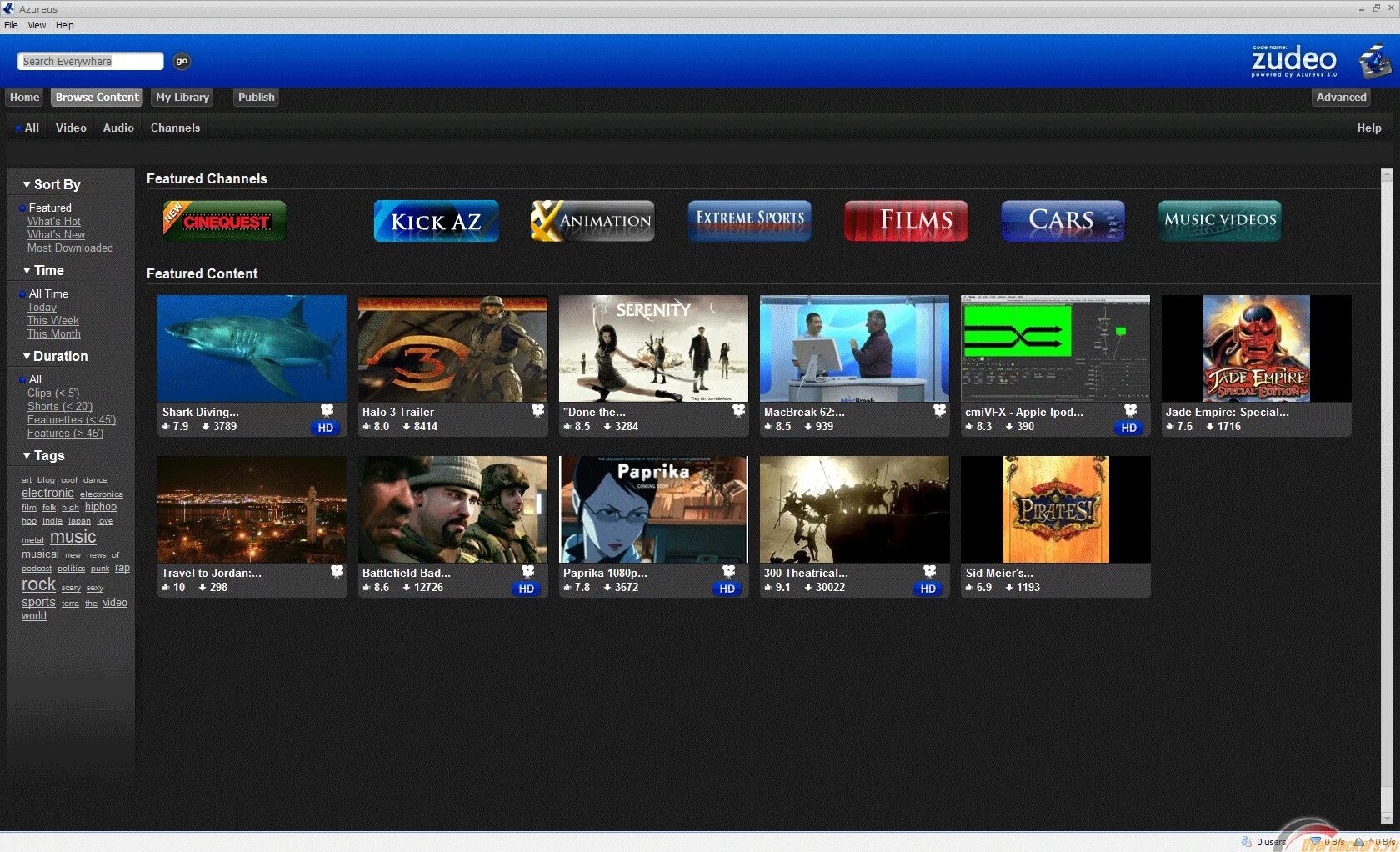
Task: Click the HD badge on cmiVFX Apple Ipod
Action: pyautogui.click(x=1129, y=428)
